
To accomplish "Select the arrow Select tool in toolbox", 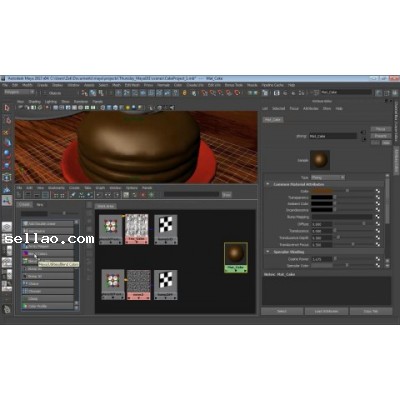I will (7, 108).
